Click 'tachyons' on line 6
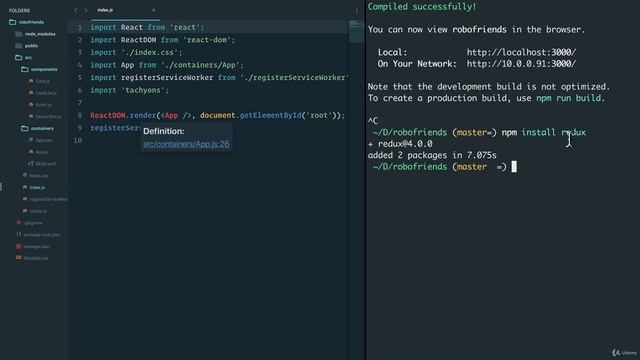This screenshot has width=640, height=360. coord(144,90)
